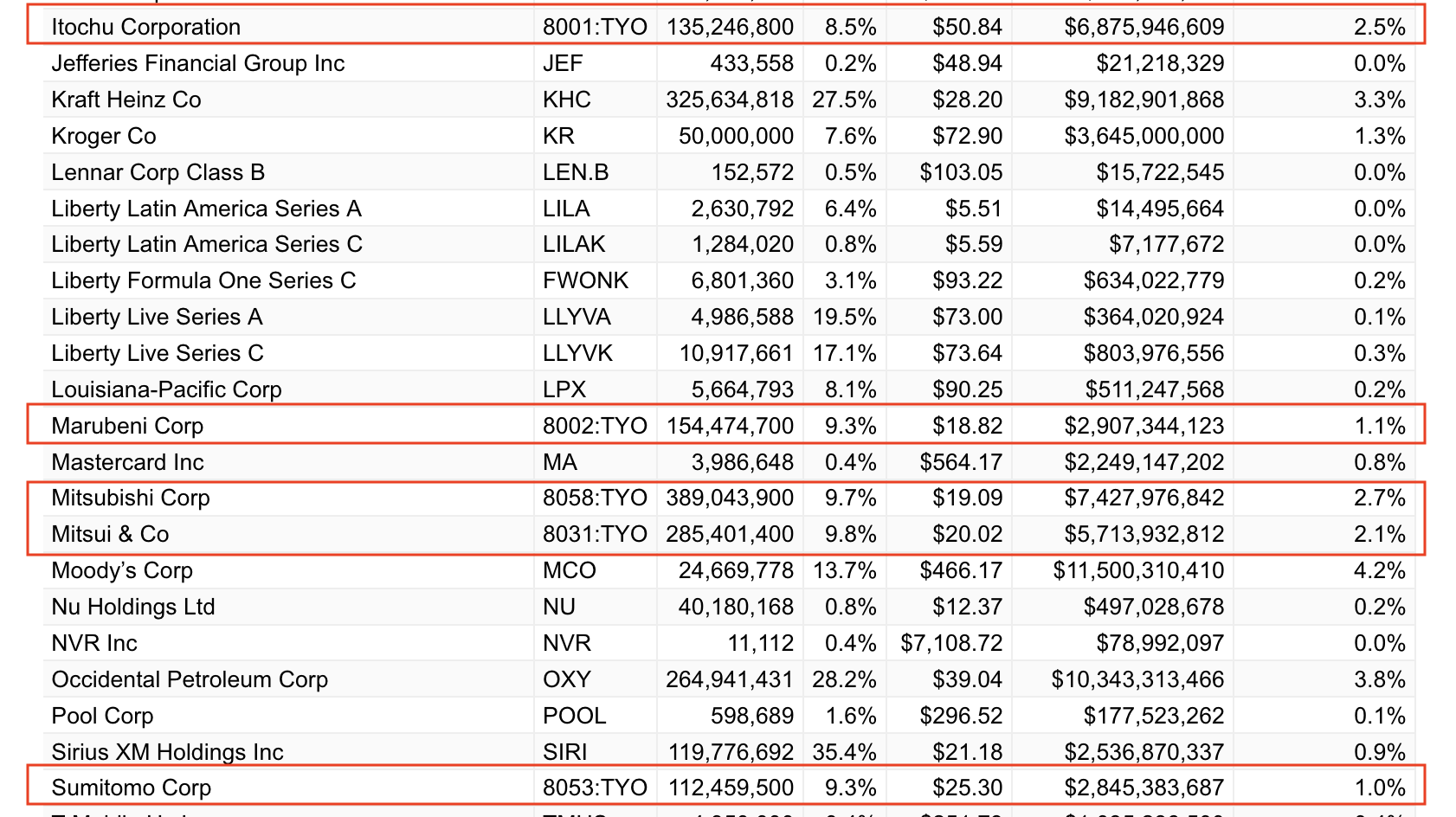Select Liberty Live Series C's $803,976,556 value
This screenshot has height=817, width=1456.
(1154, 353)
